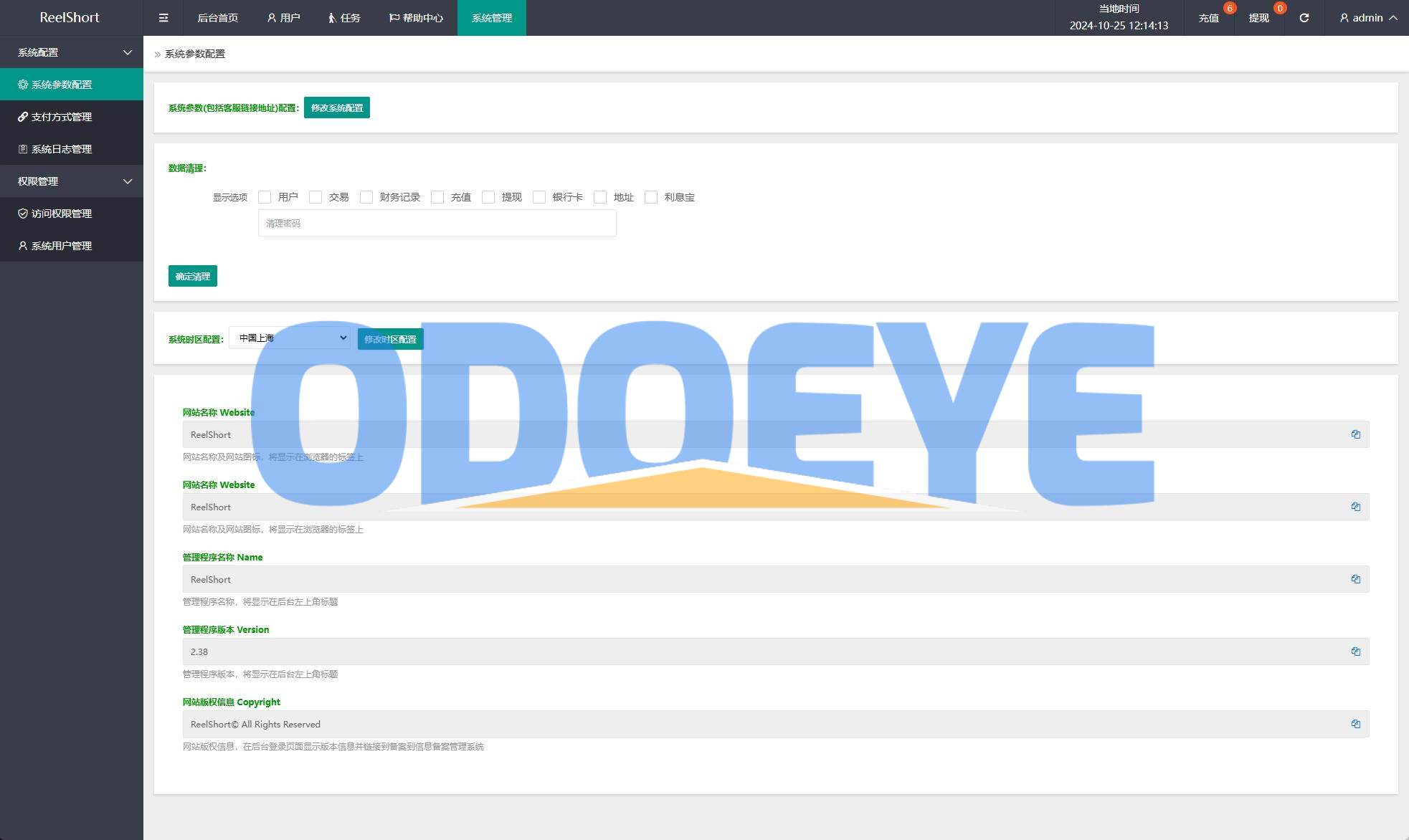
Task: Open the 用户 top menu
Action: click(x=283, y=18)
